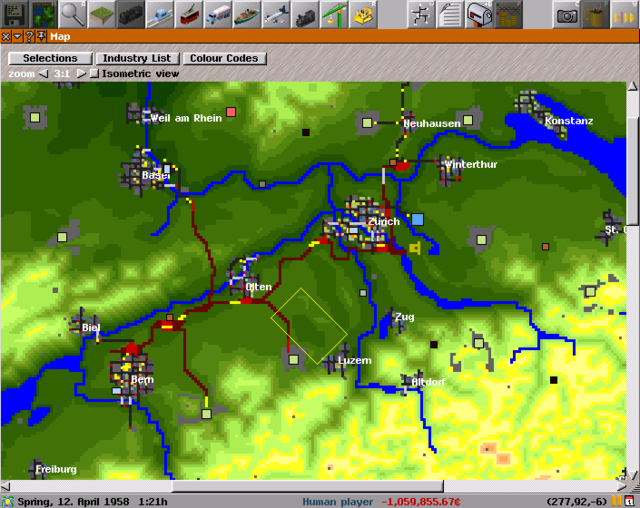Close the Map window with the X

click(6, 37)
